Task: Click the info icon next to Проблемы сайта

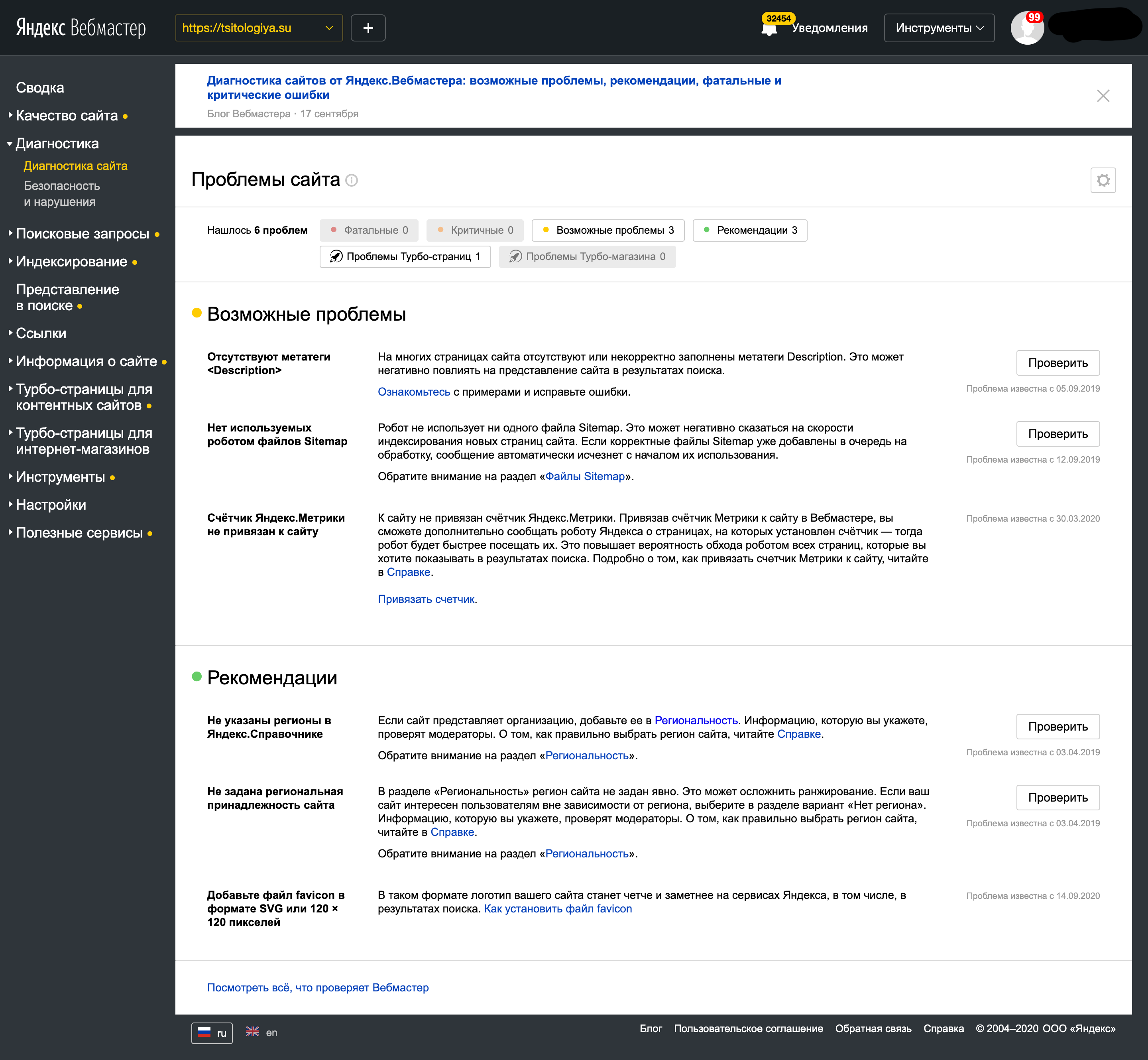Action: tap(352, 180)
